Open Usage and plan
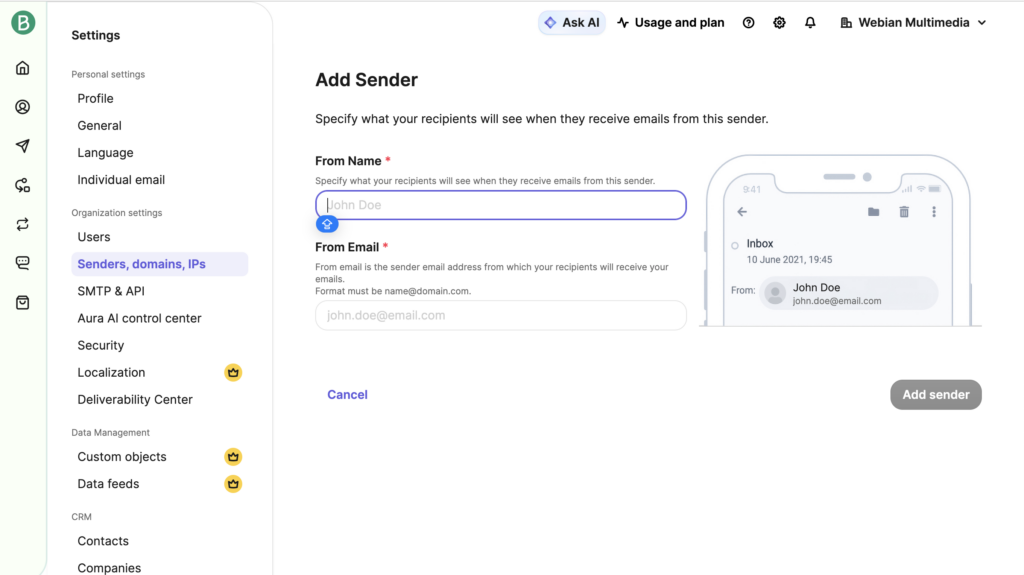Viewport: 1024px width, 575px height. [x=670, y=23]
